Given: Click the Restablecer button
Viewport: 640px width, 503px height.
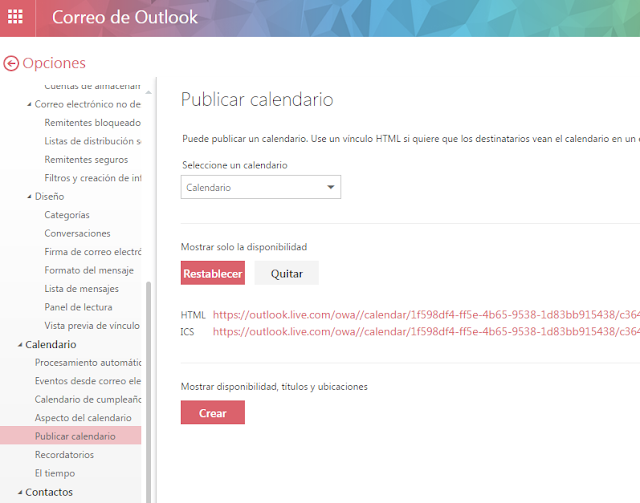Looking at the screenshot, I should coord(213,273).
